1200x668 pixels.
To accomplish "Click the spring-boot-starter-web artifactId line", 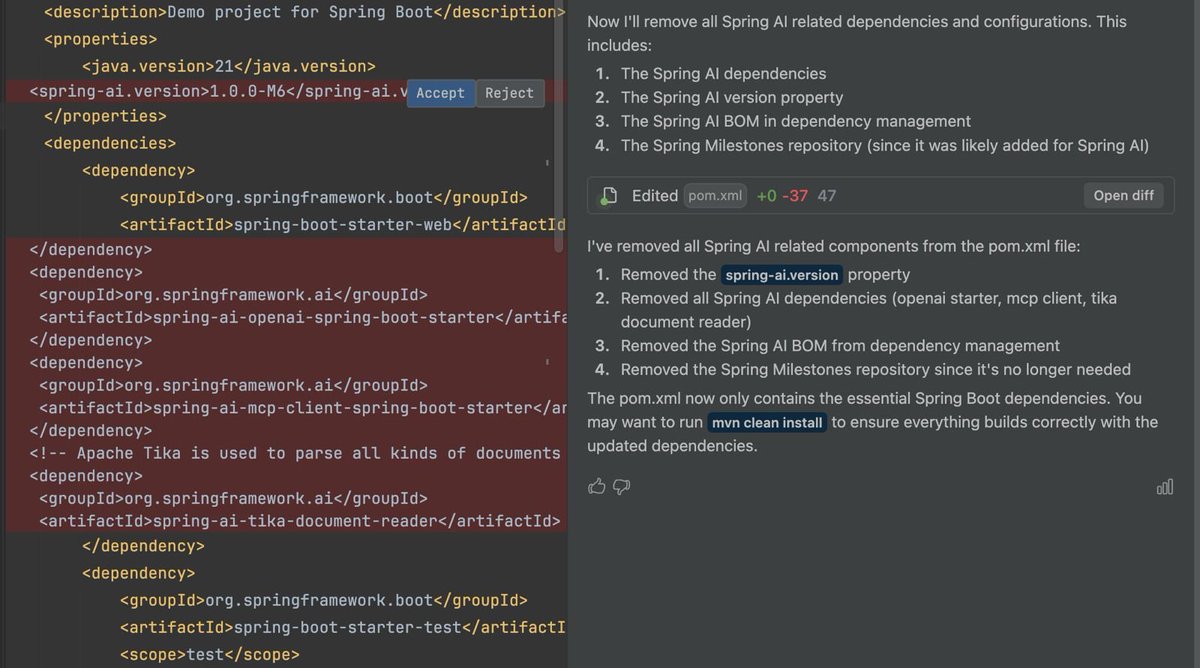I will 343,224.
